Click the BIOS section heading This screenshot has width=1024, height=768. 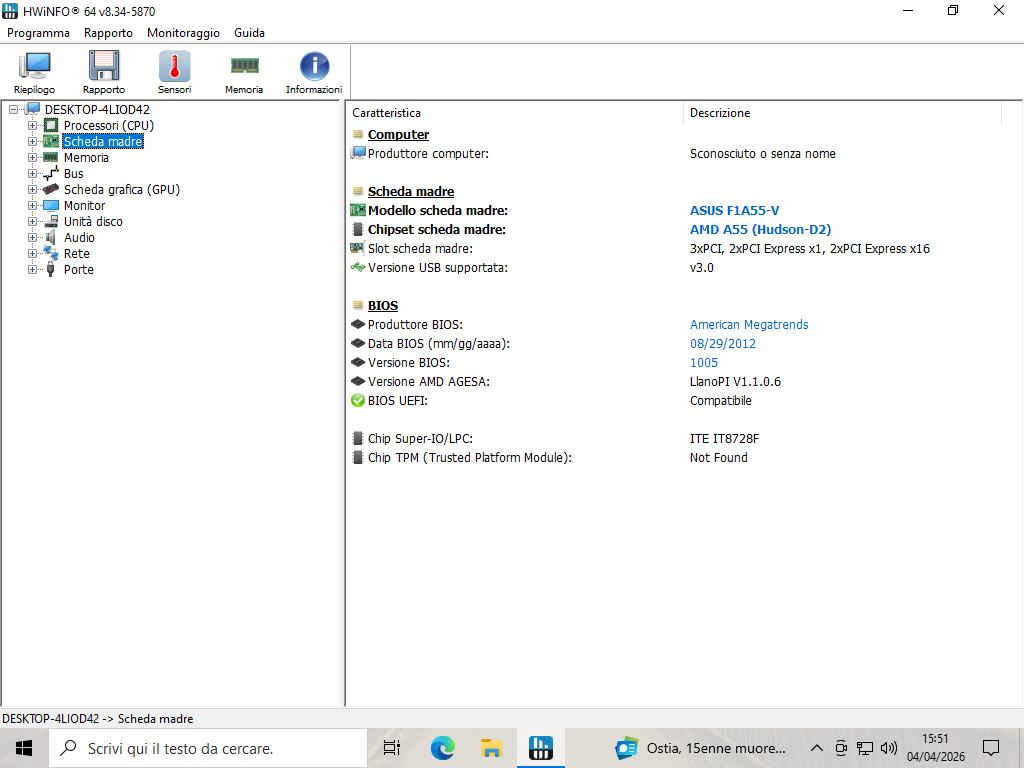click(x=383, y=306)
